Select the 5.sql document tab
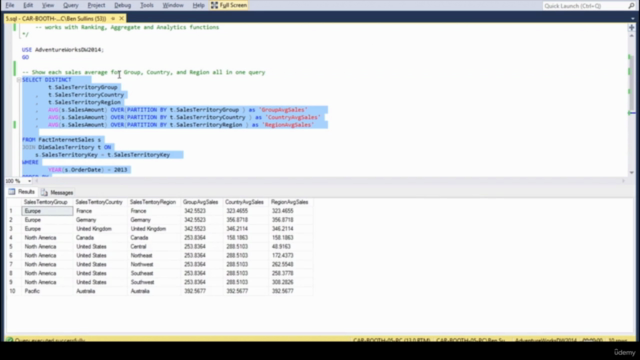 point(56,18)
